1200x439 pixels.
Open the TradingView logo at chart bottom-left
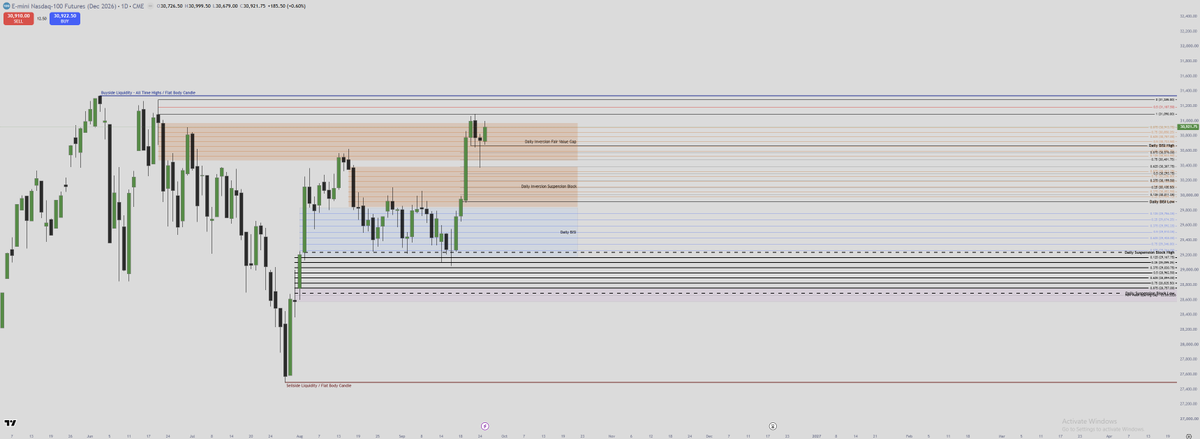tap(11, 424)
